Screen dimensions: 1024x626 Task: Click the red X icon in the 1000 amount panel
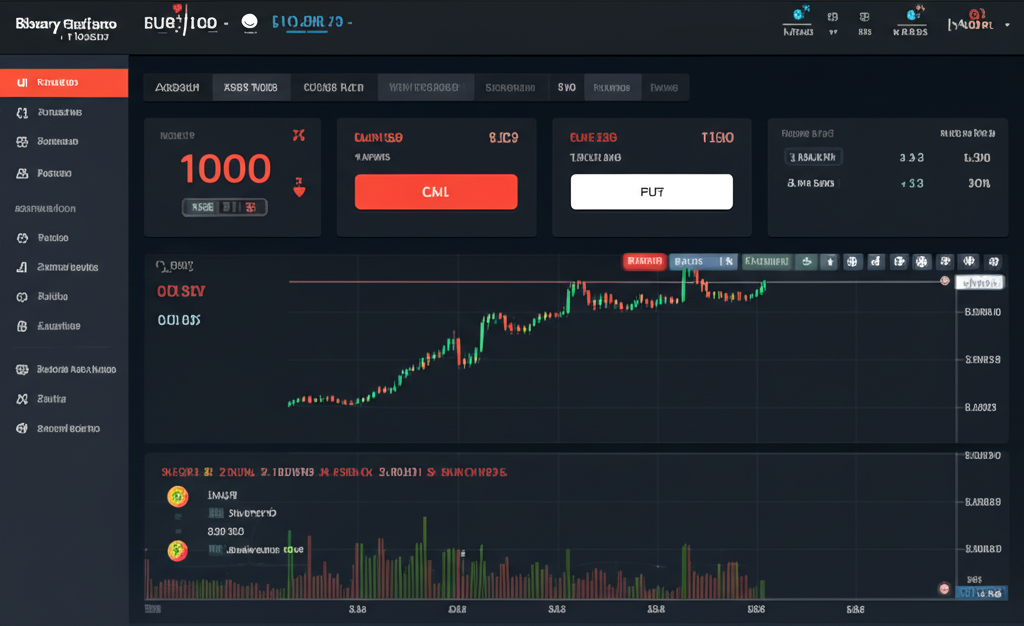pos(297,136)
